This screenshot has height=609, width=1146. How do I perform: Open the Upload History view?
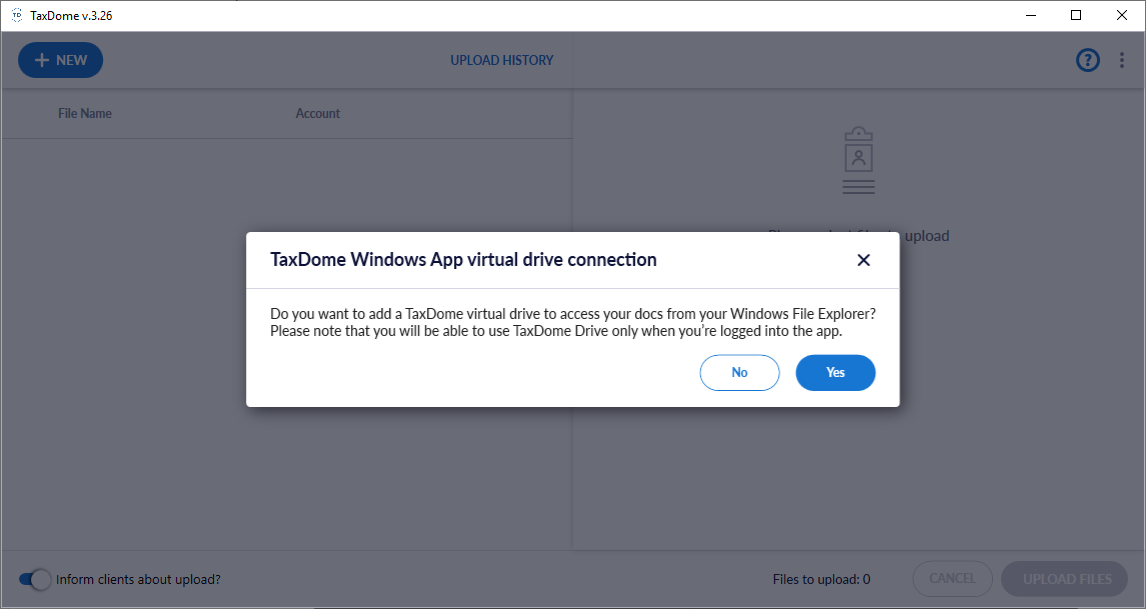[501, 60]
